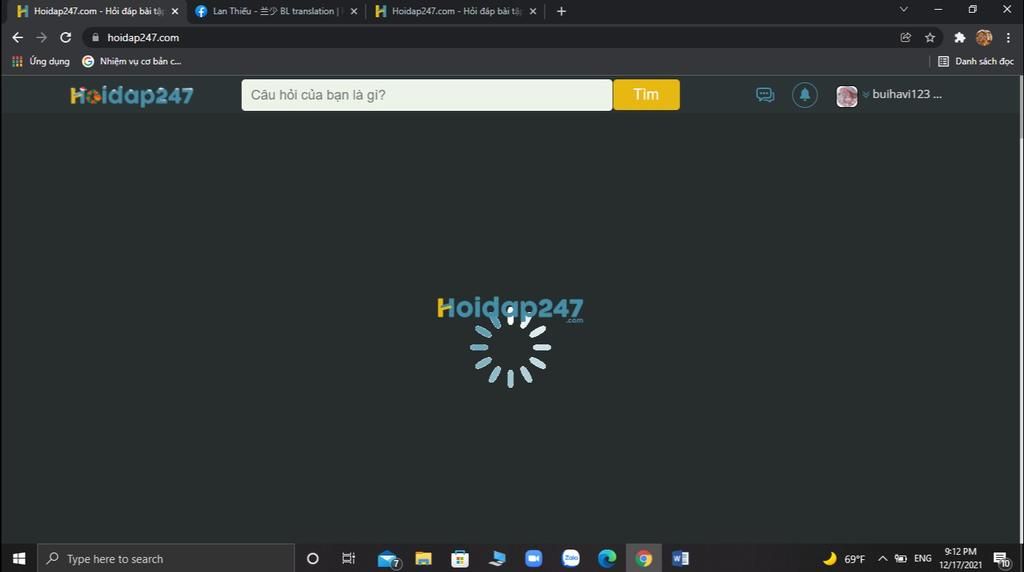Image resolution: width=1024 pixels, height=572 pixels.
Task: Click the yellow Tìm search button
Action: tap(646, 95)
